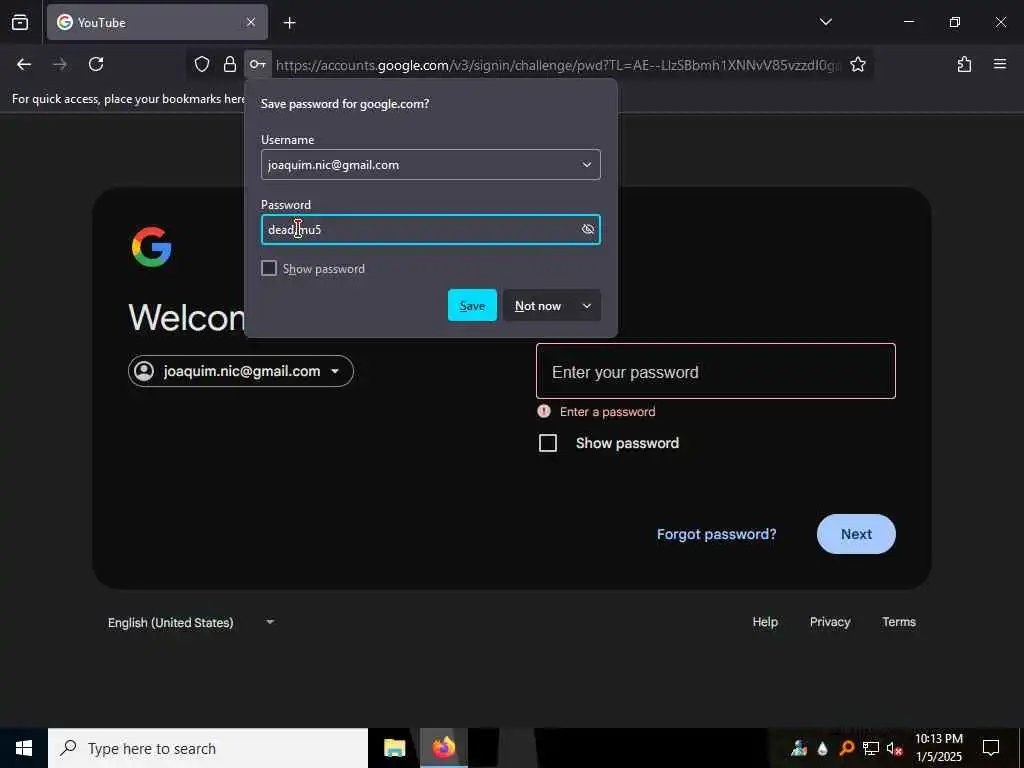
Task: Click the saved password key icon
Action: pos(258,64)
